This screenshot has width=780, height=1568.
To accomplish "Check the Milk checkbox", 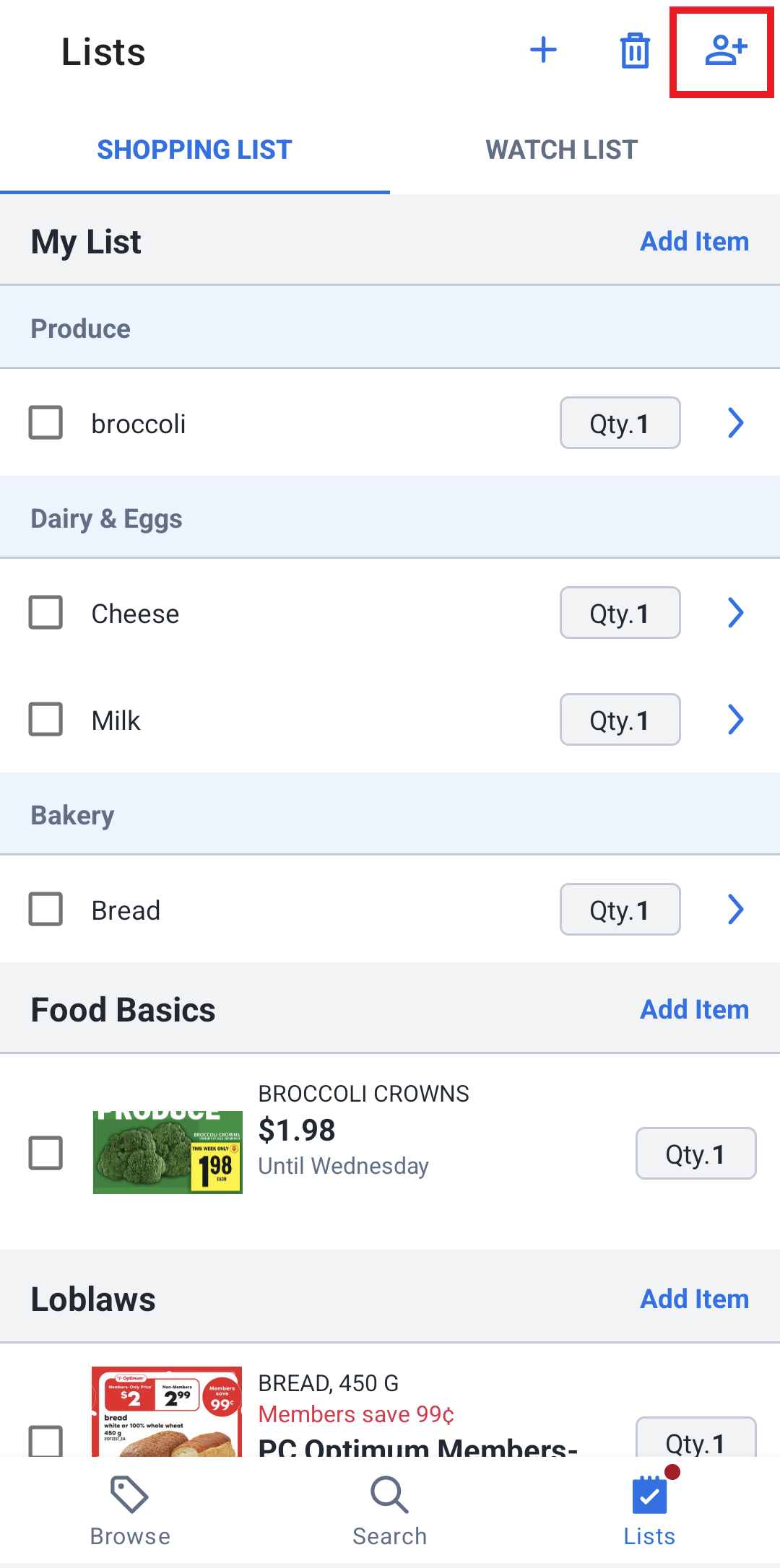I will 45,719.
